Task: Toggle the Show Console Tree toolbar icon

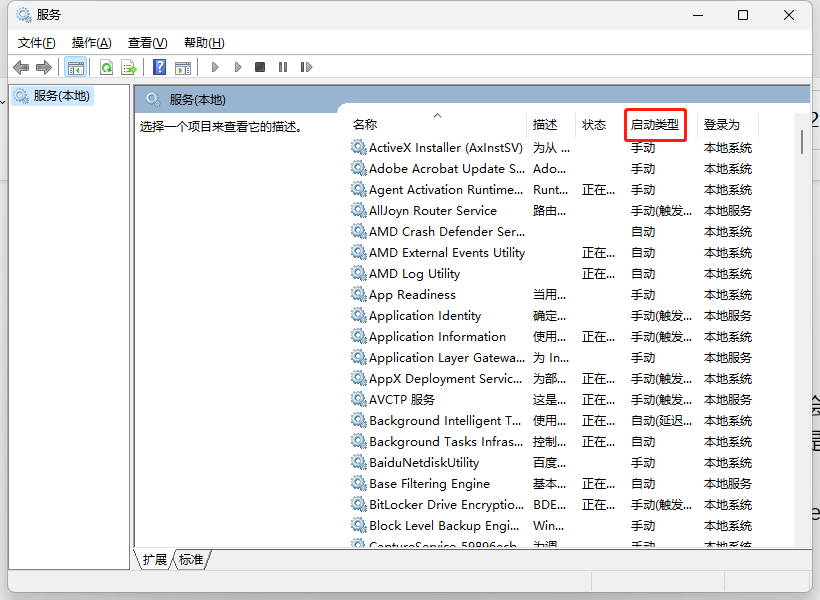Action: (x=76, y=66)
